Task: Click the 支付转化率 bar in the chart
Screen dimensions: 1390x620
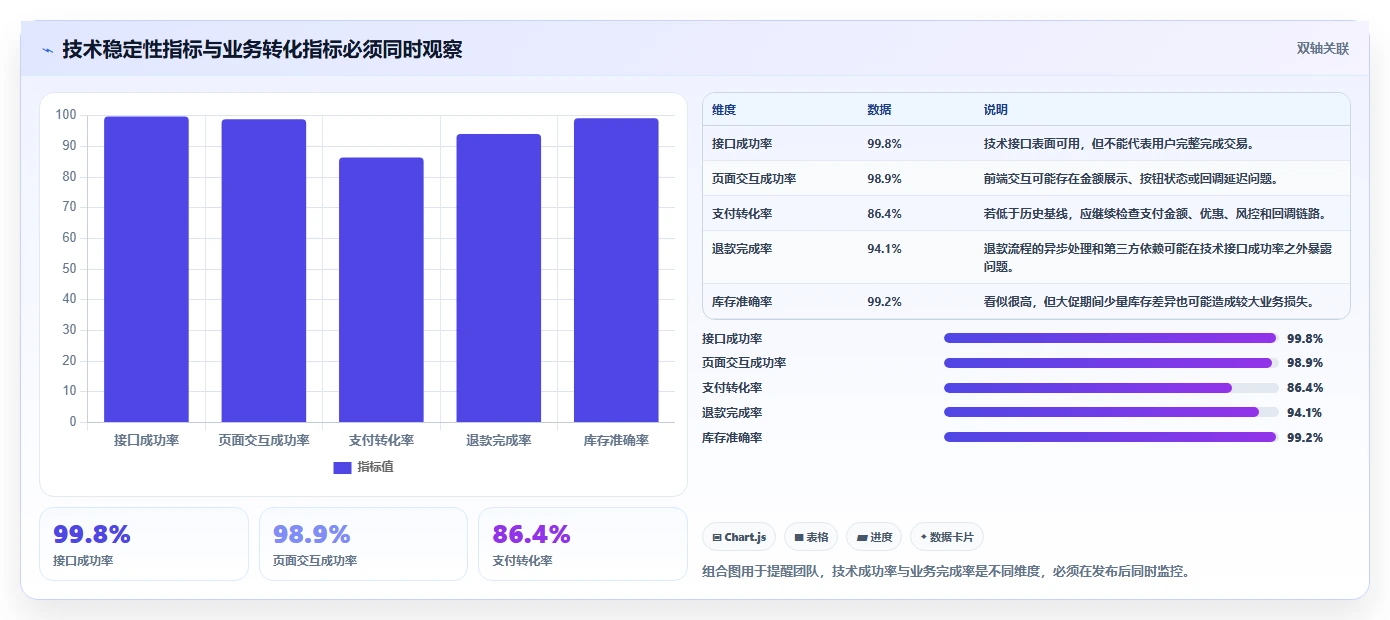Action: pyautogui.click(x=381, y=290)
